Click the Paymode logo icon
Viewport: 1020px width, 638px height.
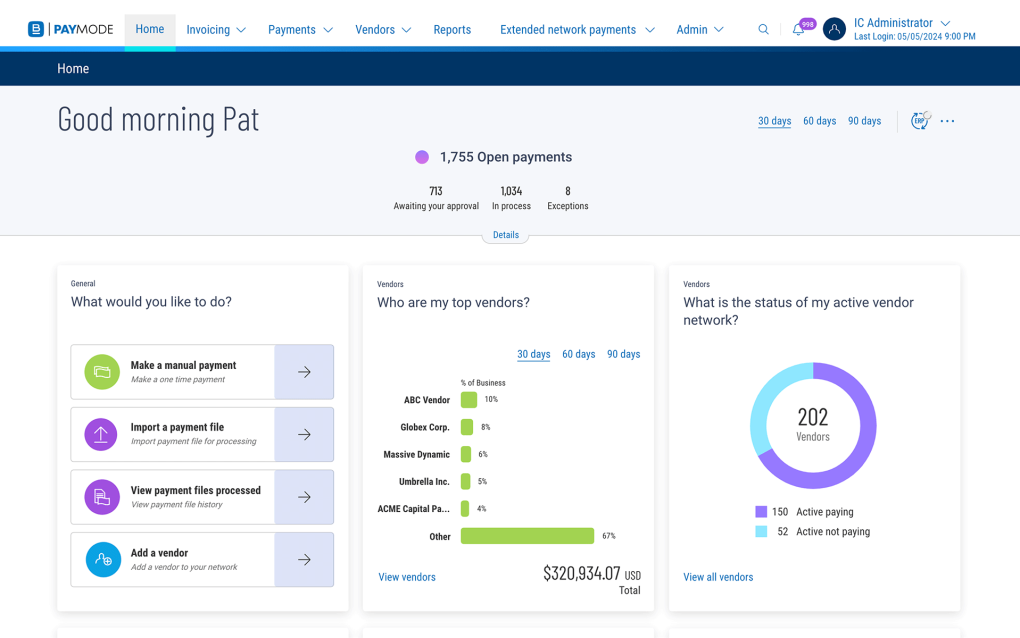tap(36, 30)
